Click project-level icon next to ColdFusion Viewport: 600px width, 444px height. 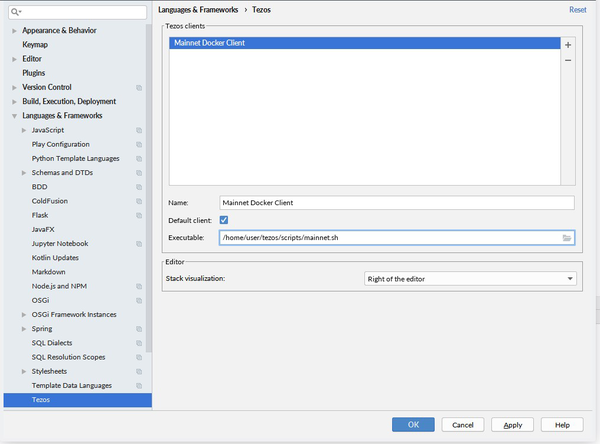pyautogui.click(x=139, y=201)
